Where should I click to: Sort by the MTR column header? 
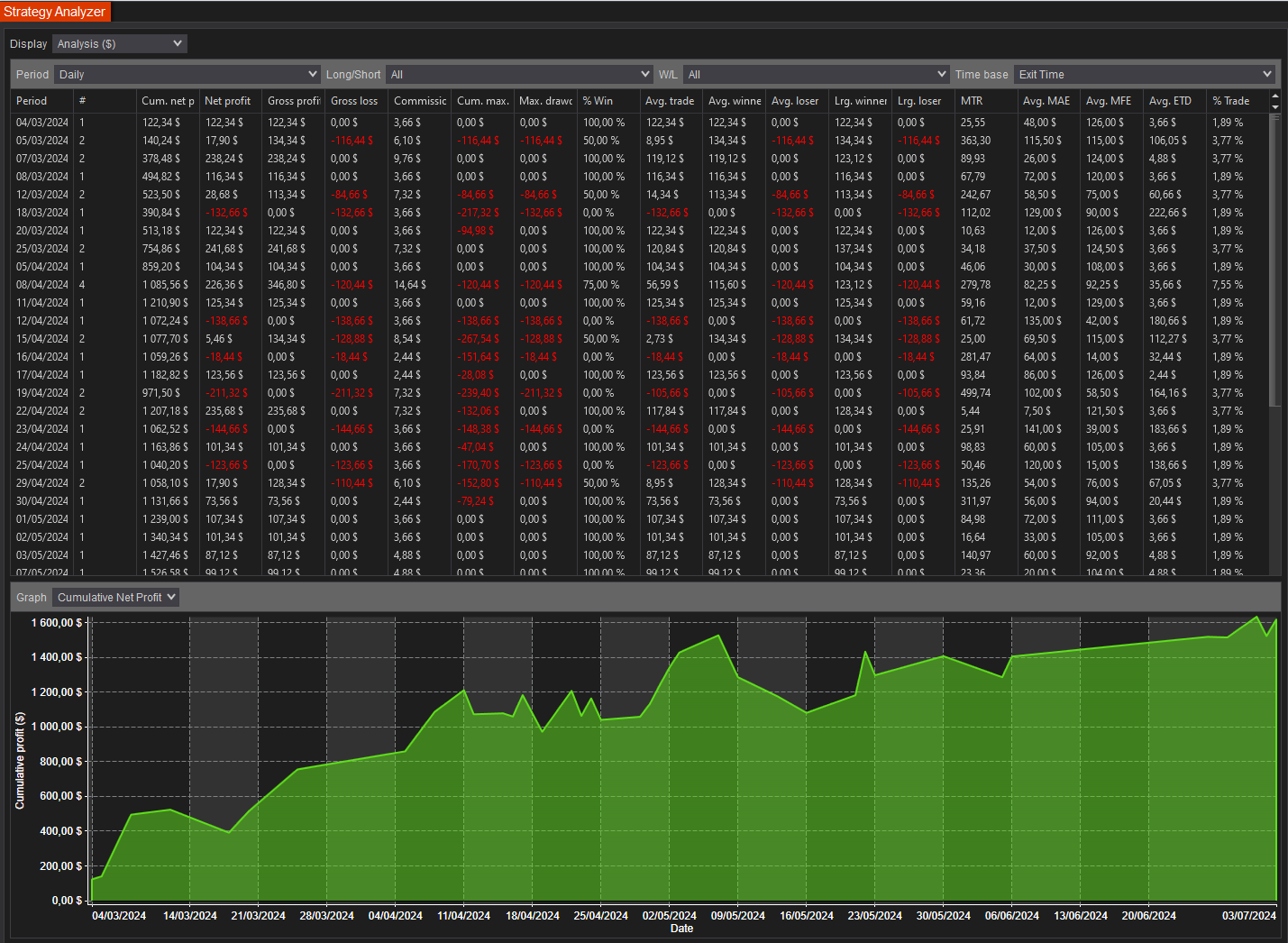click(x=986, y=101)
